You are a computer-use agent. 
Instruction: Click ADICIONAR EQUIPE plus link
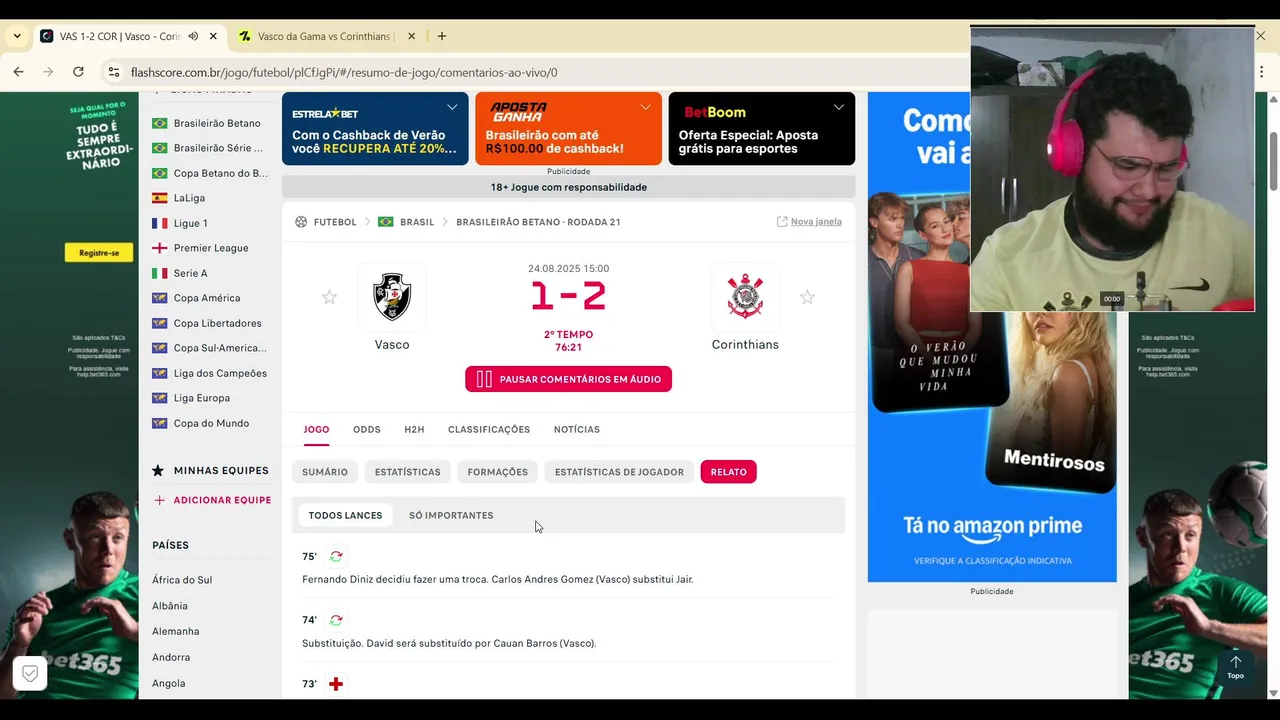(212, 500)
